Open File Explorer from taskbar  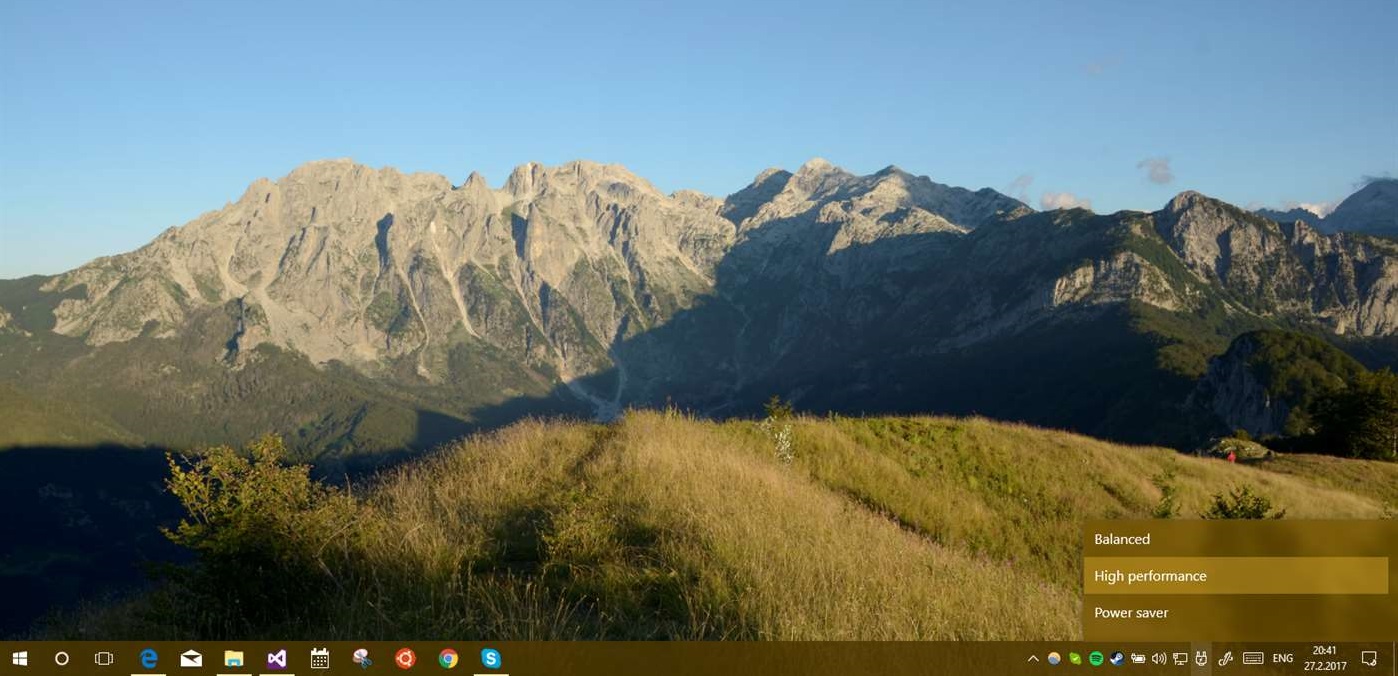click(234, 658)
